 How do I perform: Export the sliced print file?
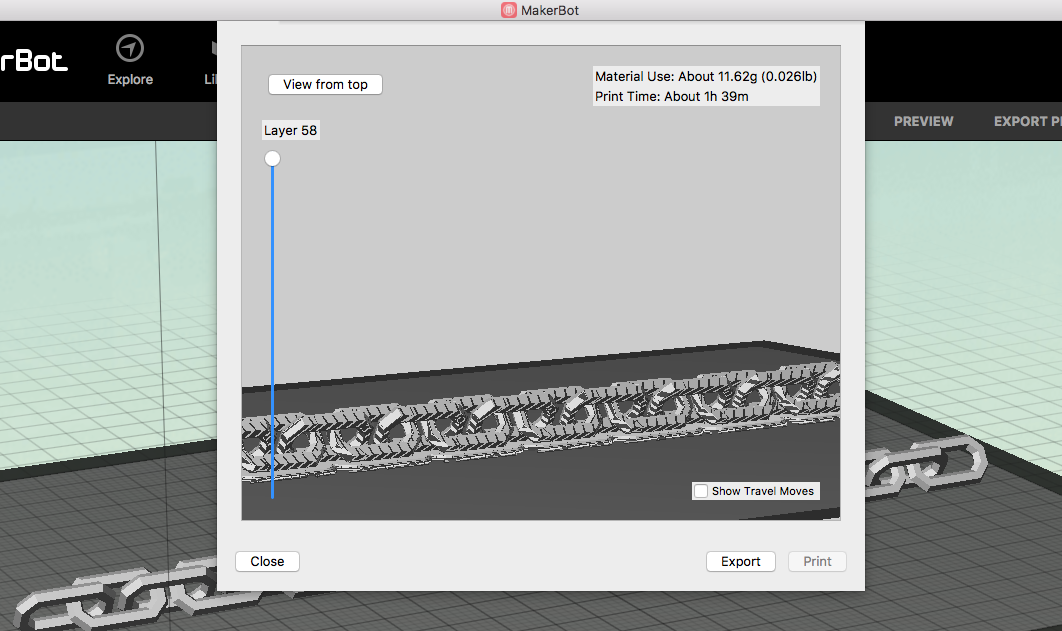click(x=740, y=561)
